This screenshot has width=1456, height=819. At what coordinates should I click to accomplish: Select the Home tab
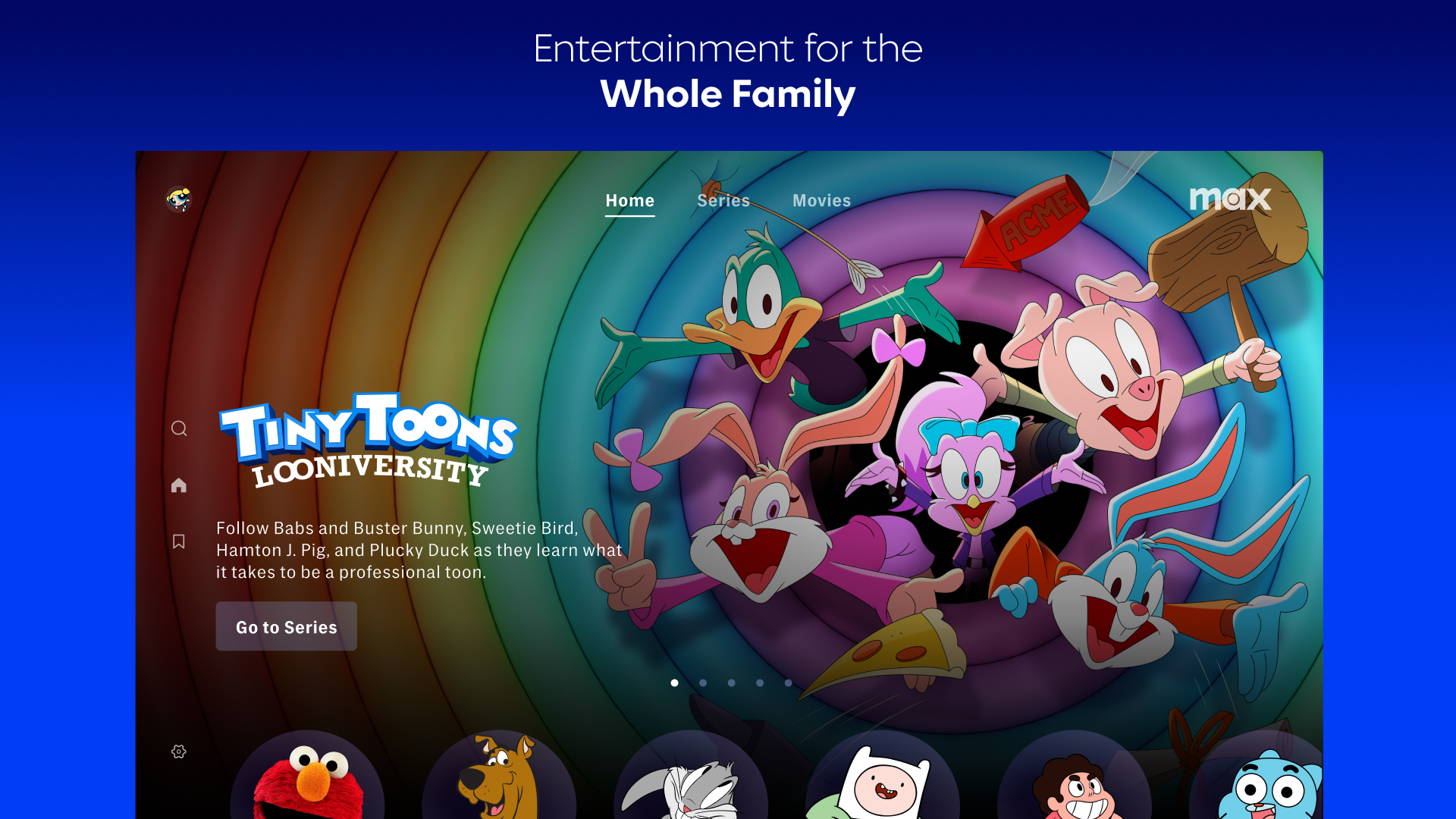tap(630, 201)
